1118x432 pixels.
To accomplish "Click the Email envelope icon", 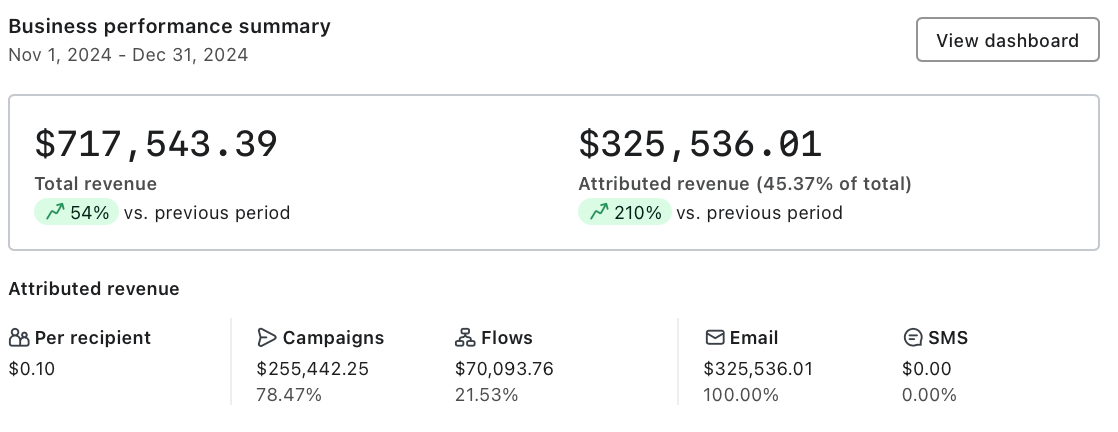I will pos(714,337).
